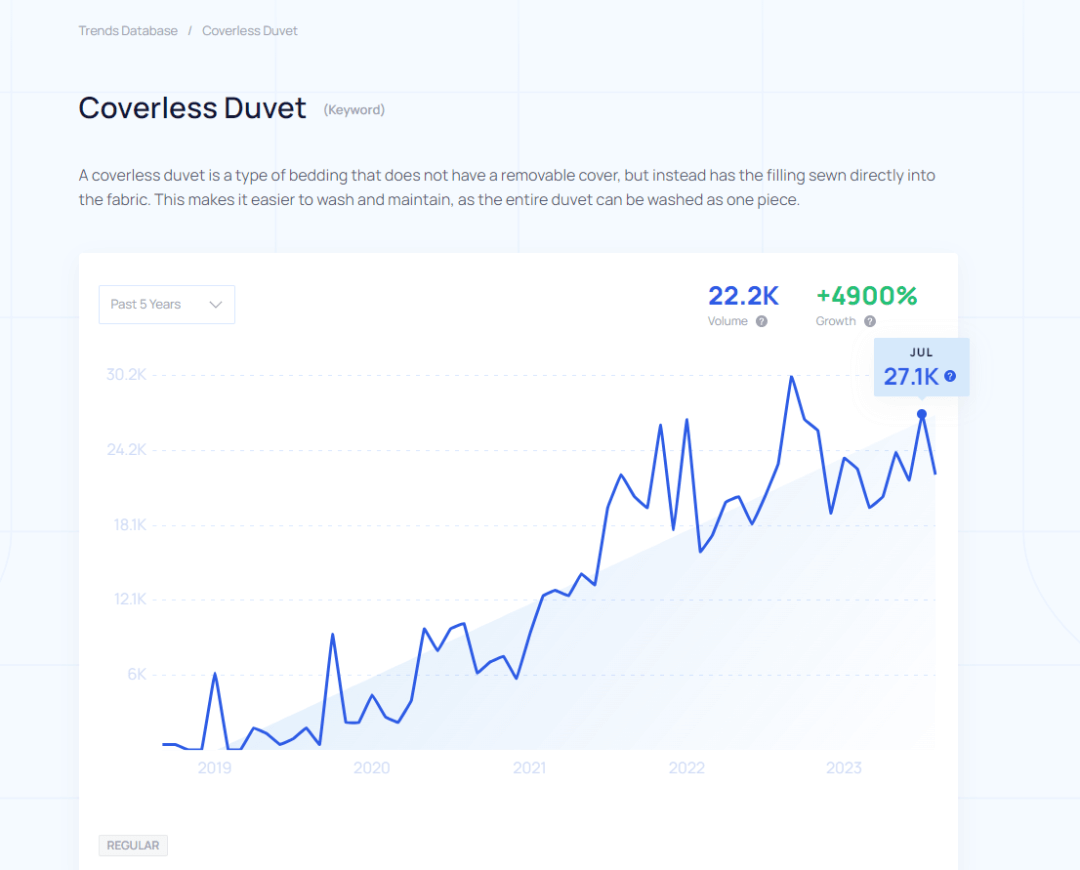1080x870 pixels.
Task: Click the 30.2K y-axis label
Action: (126, 375)
